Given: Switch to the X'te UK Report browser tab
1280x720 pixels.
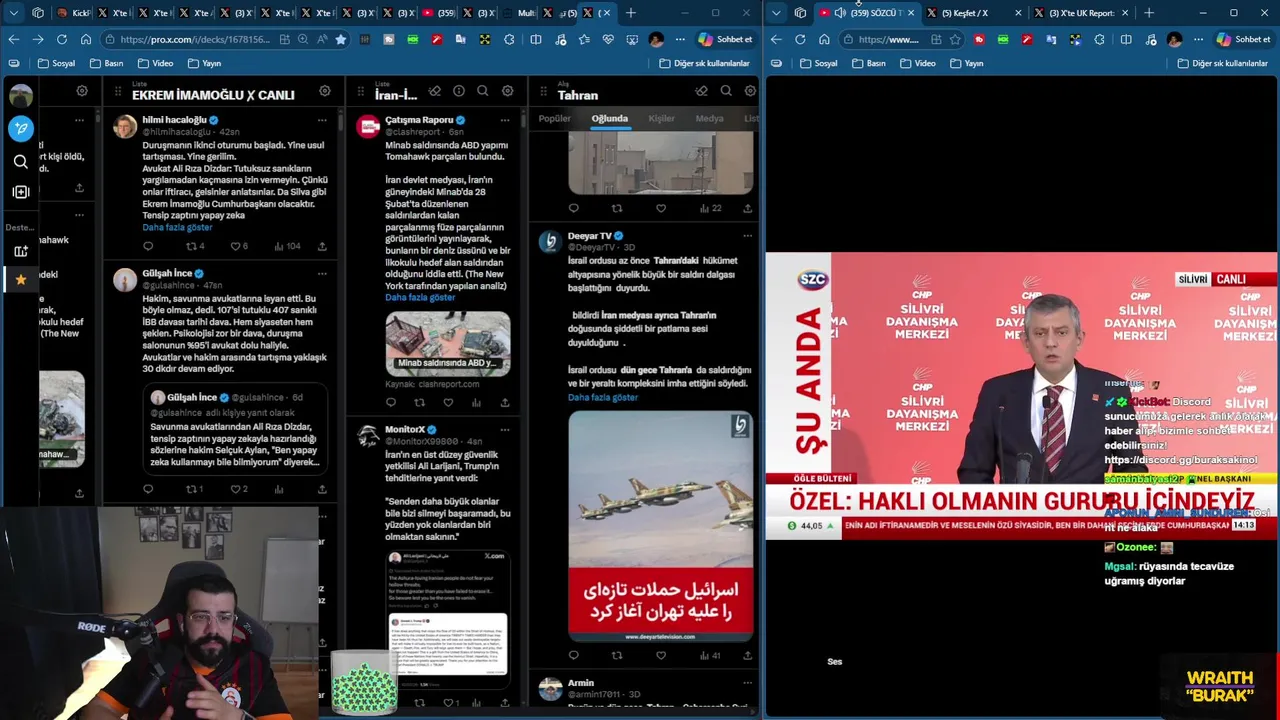Looking at the screenshot, I should click(x=1080, y=13).
